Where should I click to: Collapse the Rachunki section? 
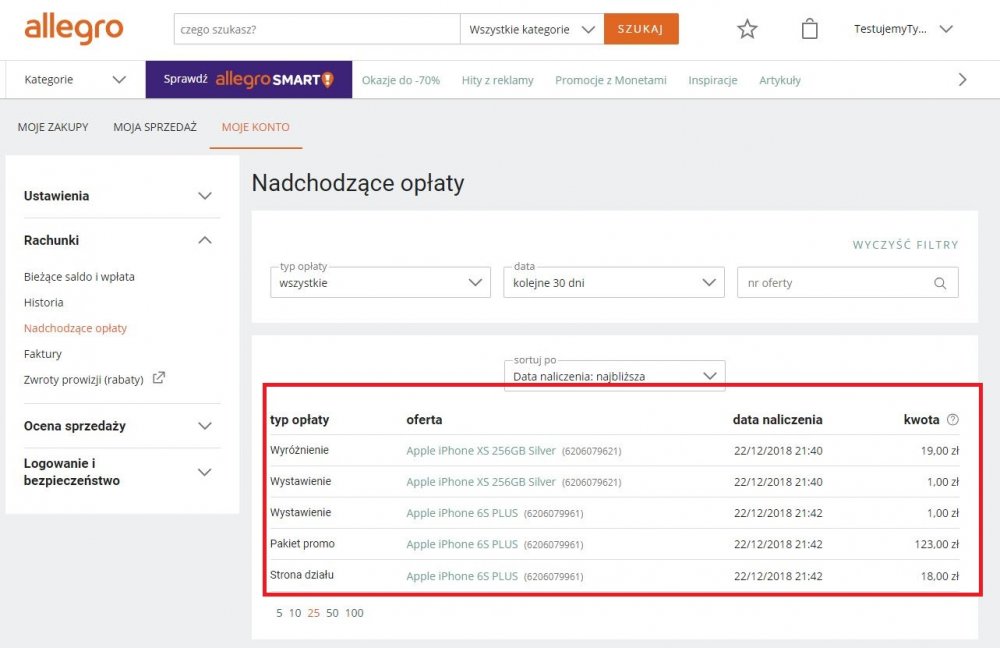(x=117, y=240)
